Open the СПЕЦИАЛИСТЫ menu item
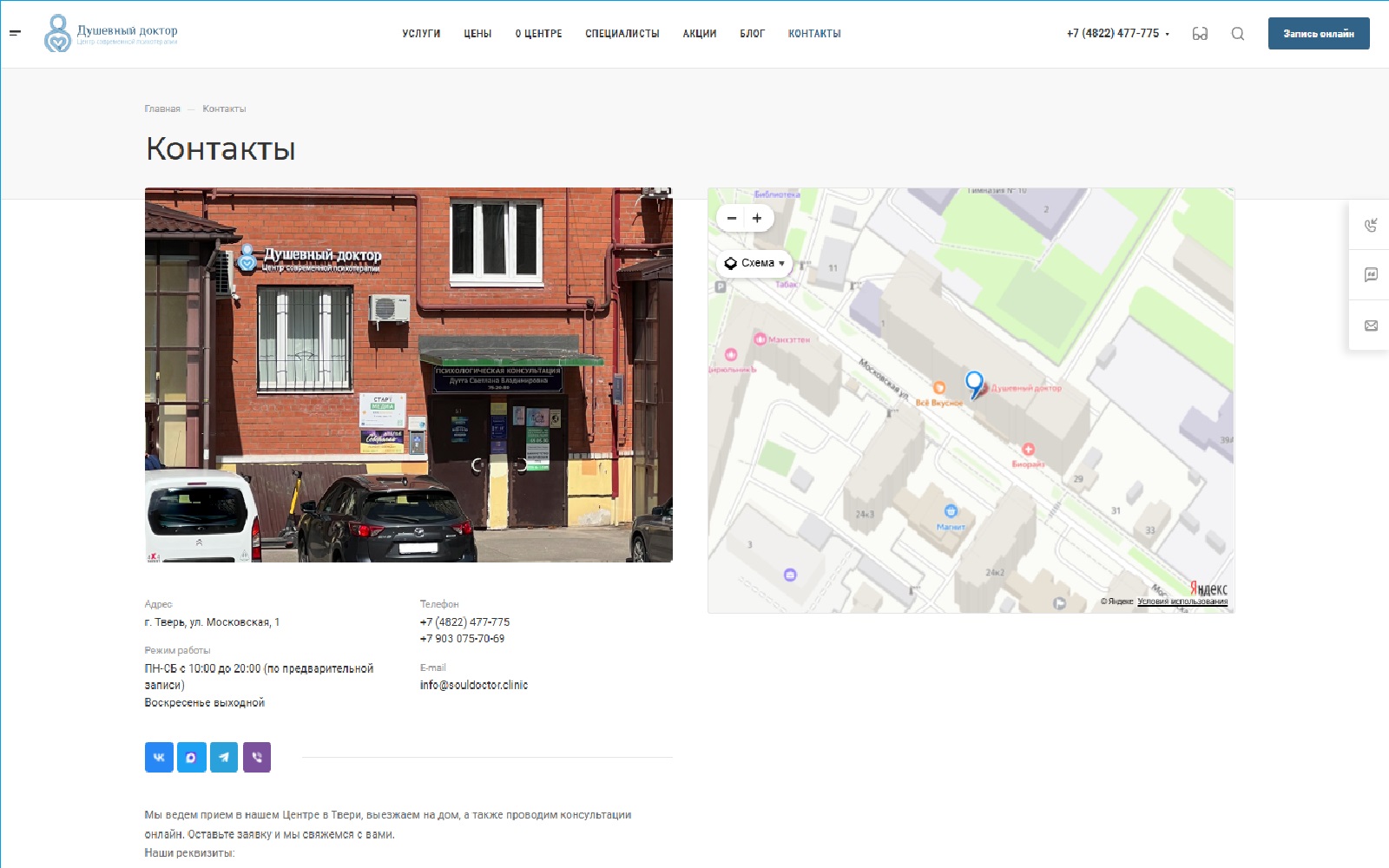Screen dimensions: 1389x868 click(x=622, y=34)
